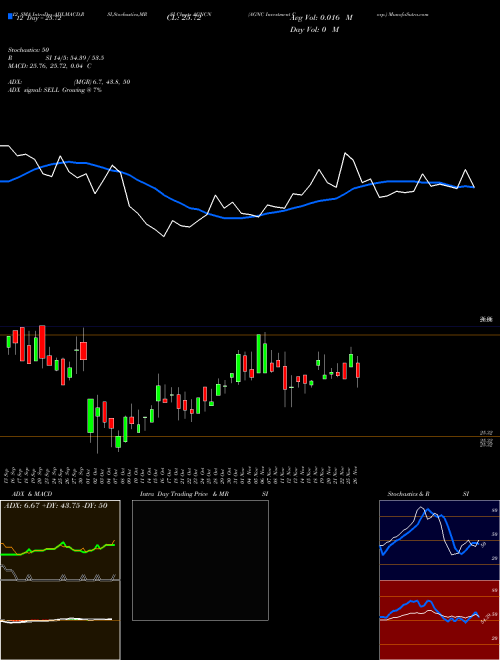Select the 'Stochastics: 50' reading
Image resolution: width=500 pixels, height=660 pixels.
[x=29, y=50]
